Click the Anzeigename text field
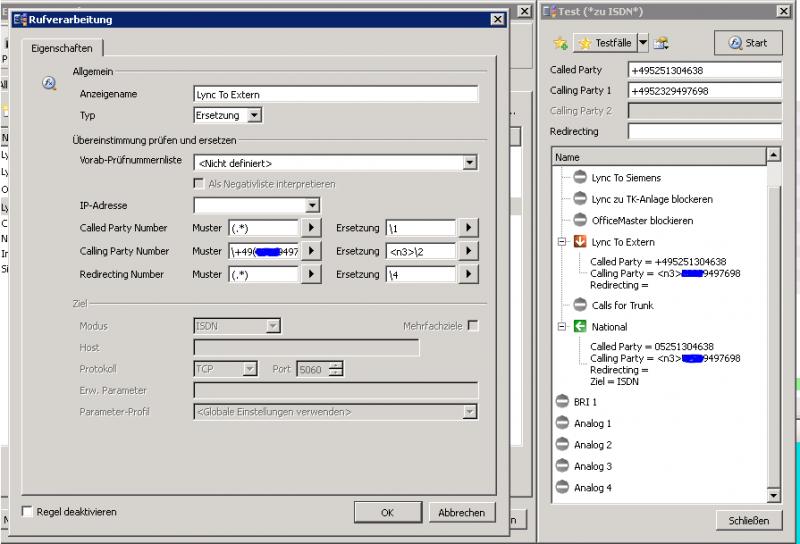800x544 pixels. pyautogui.click(x=335, y=94)
